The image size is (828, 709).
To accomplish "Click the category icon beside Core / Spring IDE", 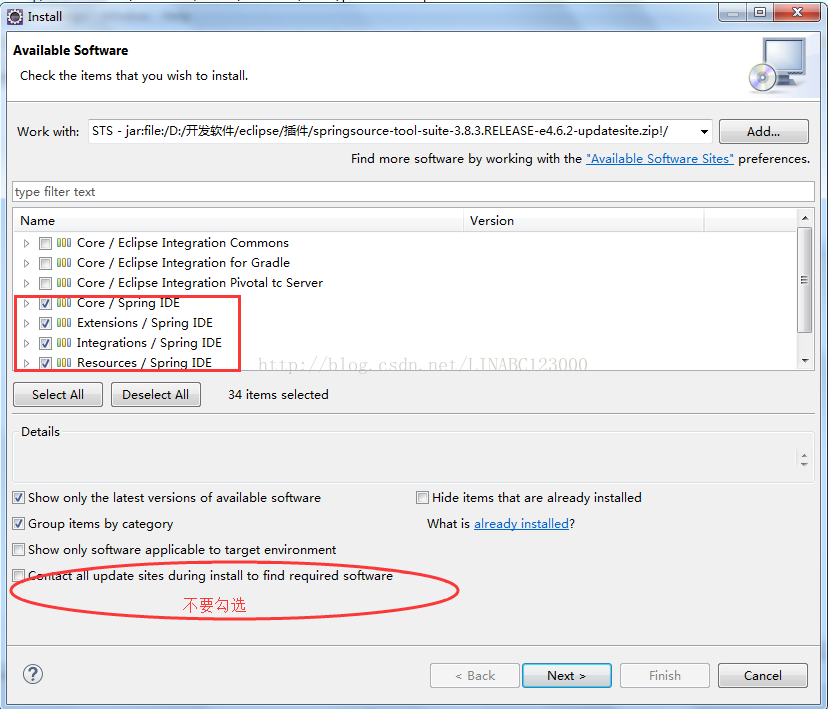I will coord(64,303).
